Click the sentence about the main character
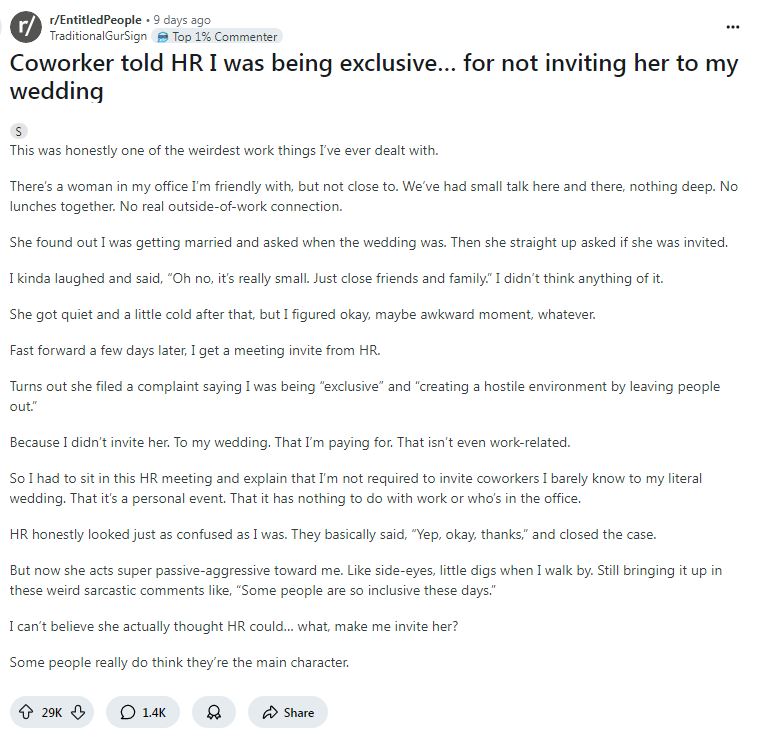 click(x=179, y=663)
